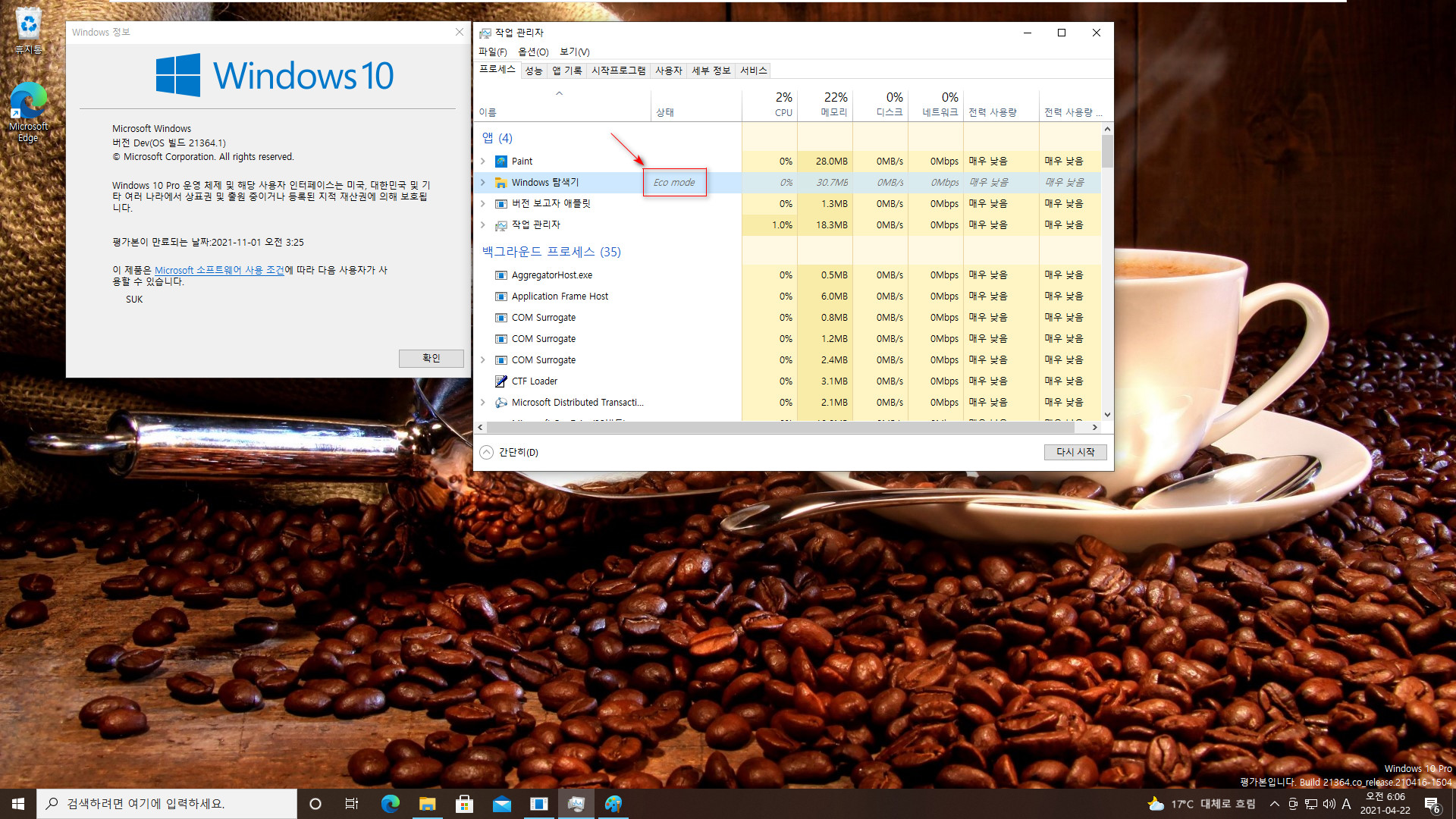Screen dimensions: 1456x819
Task: Click the Paint process icon
Action: point(500,161)
